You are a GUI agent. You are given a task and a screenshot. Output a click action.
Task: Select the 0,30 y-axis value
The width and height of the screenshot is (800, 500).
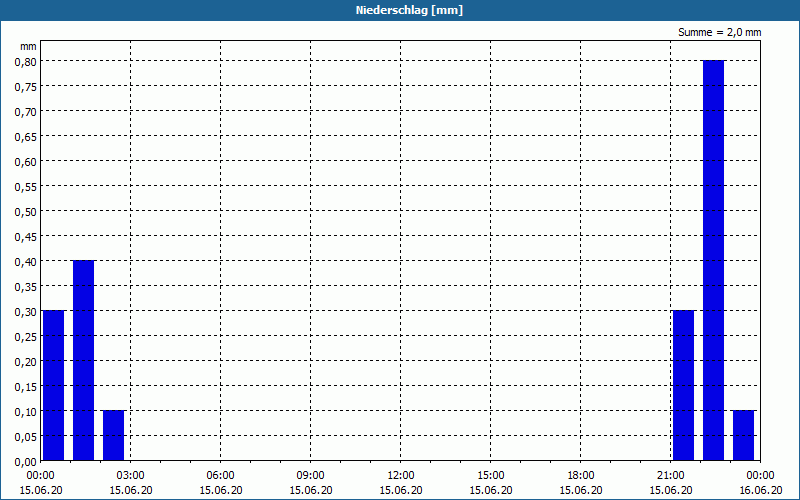26,312
